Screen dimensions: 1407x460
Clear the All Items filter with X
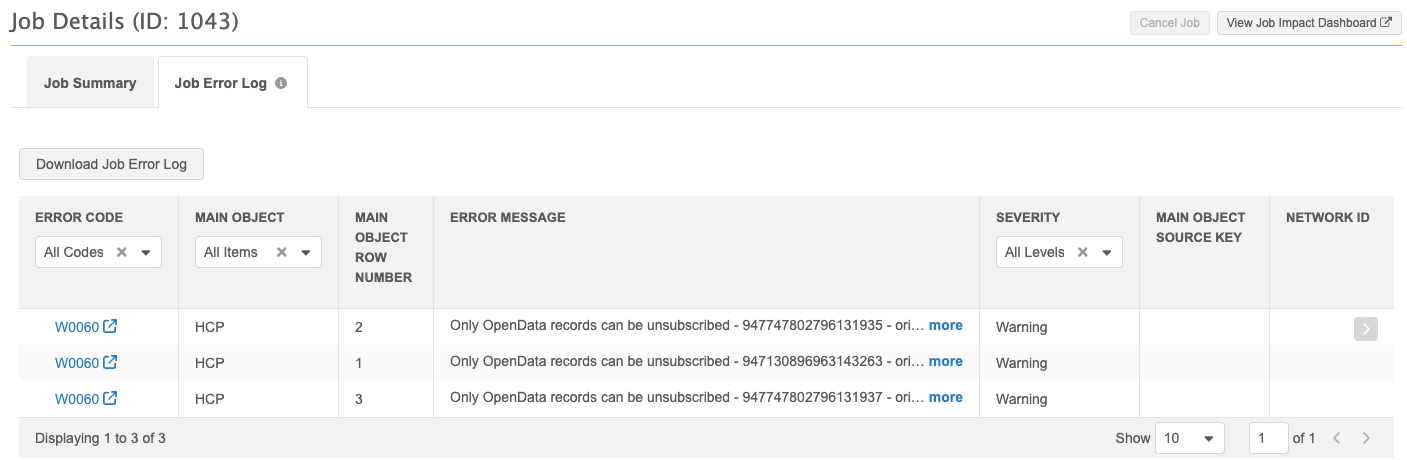point(282,252)
